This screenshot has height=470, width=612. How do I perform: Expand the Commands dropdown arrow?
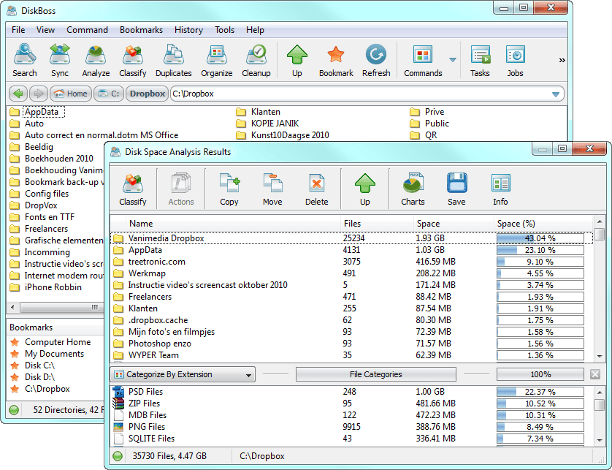pos(453,60)
